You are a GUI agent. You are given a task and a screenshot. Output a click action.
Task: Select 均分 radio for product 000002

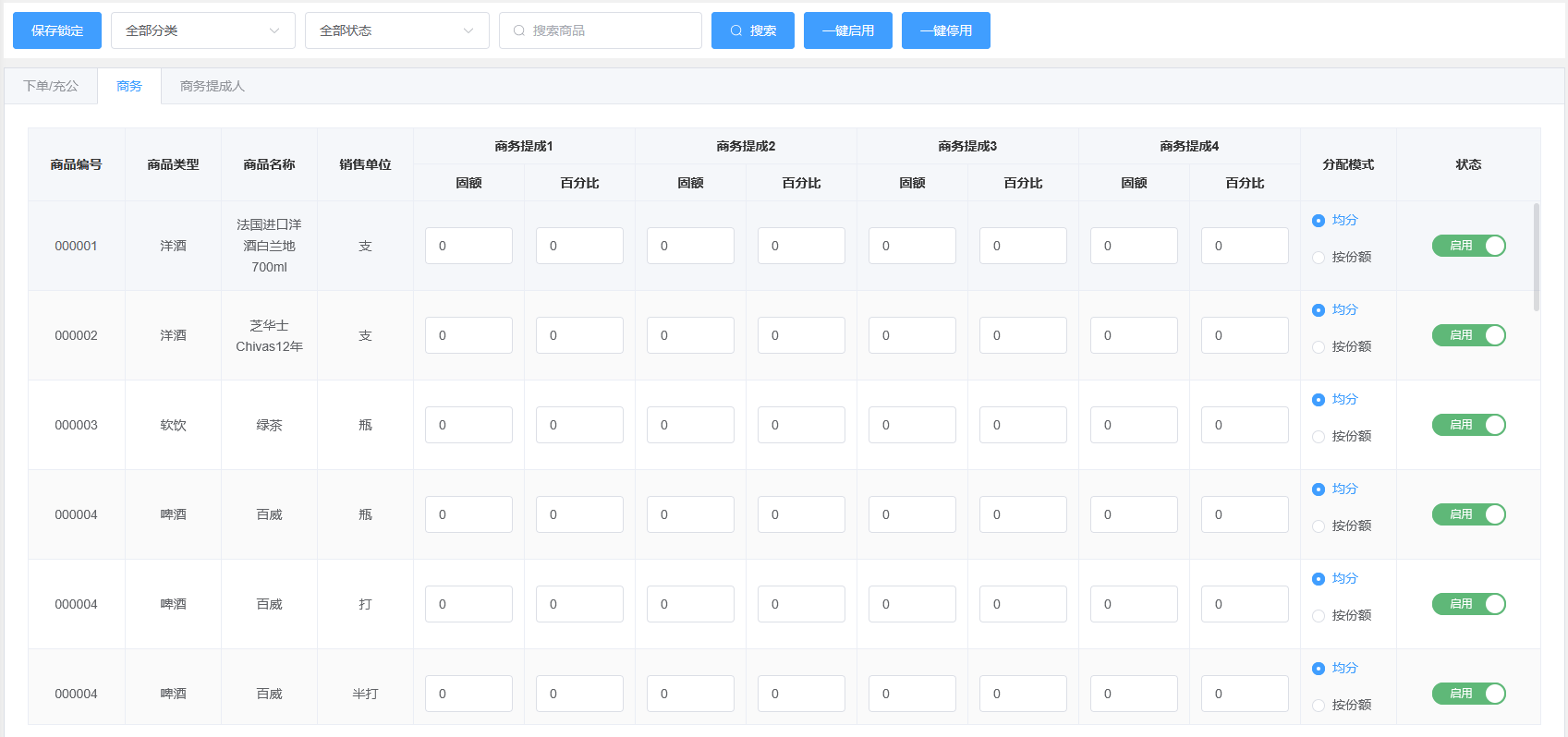pyautogui.click(x=1319, y=310)
